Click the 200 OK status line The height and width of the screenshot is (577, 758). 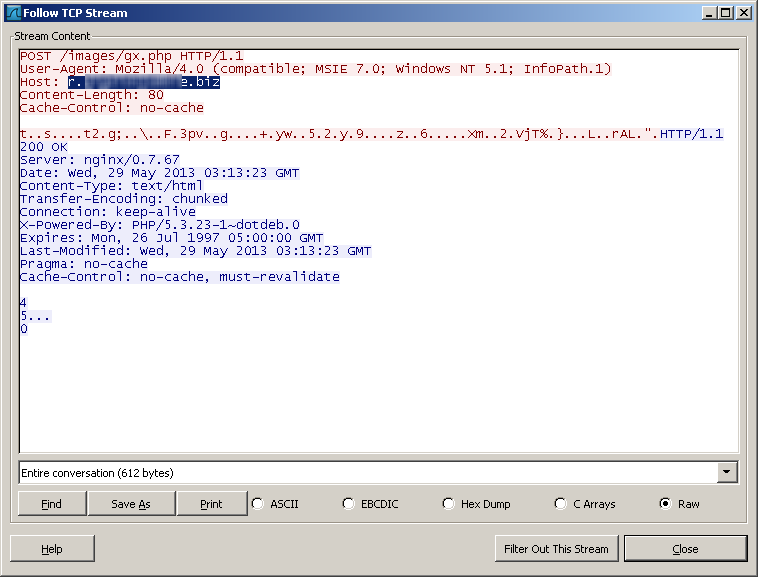click(44, 147)
